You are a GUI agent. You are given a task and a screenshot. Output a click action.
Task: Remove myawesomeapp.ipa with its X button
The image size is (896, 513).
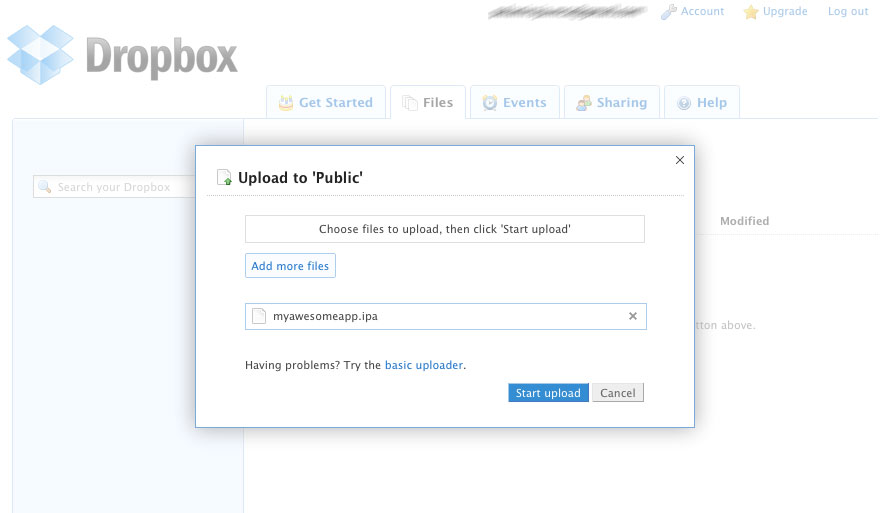[633, 316]
